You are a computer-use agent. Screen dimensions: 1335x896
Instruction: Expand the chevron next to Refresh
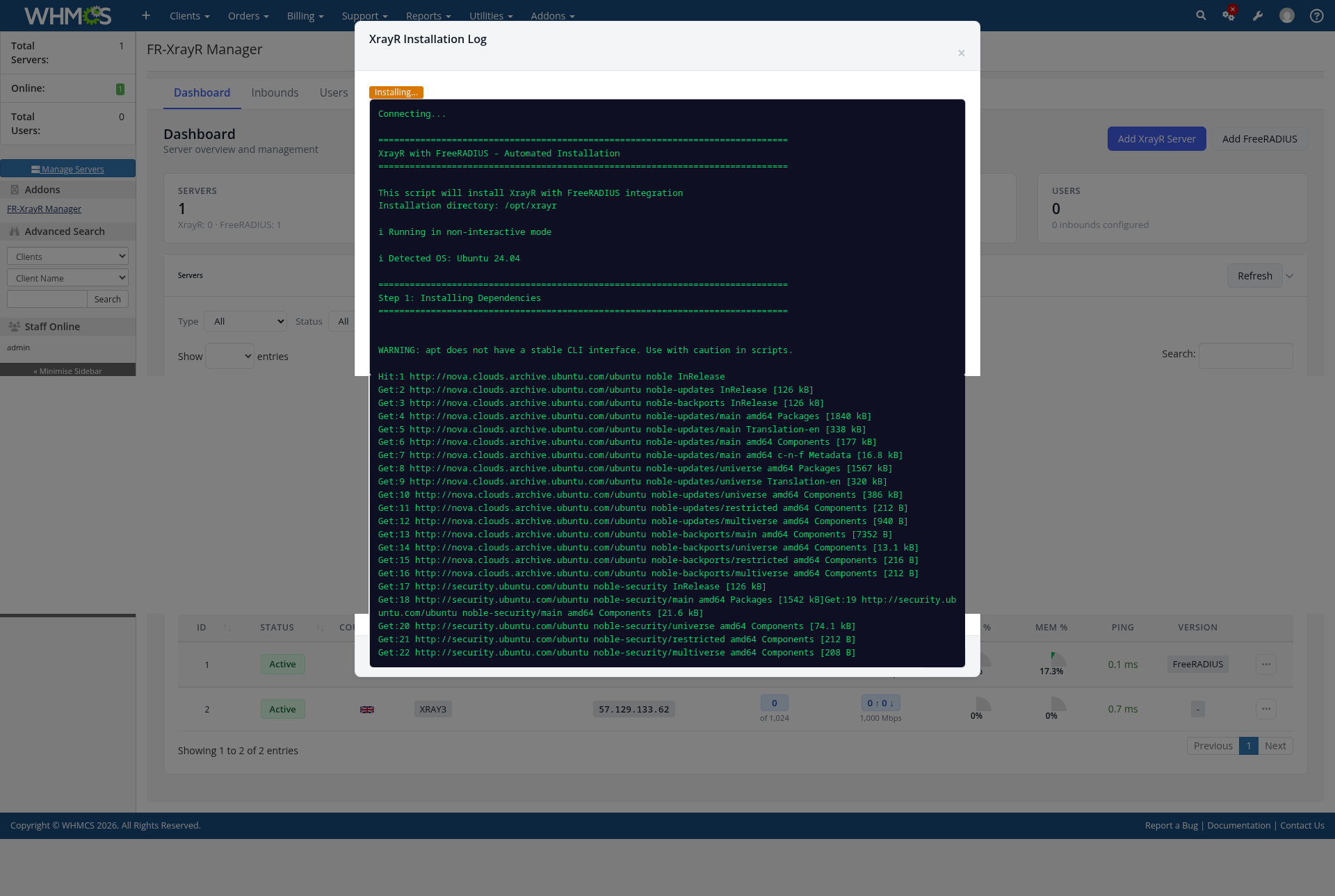(1290, 276)
